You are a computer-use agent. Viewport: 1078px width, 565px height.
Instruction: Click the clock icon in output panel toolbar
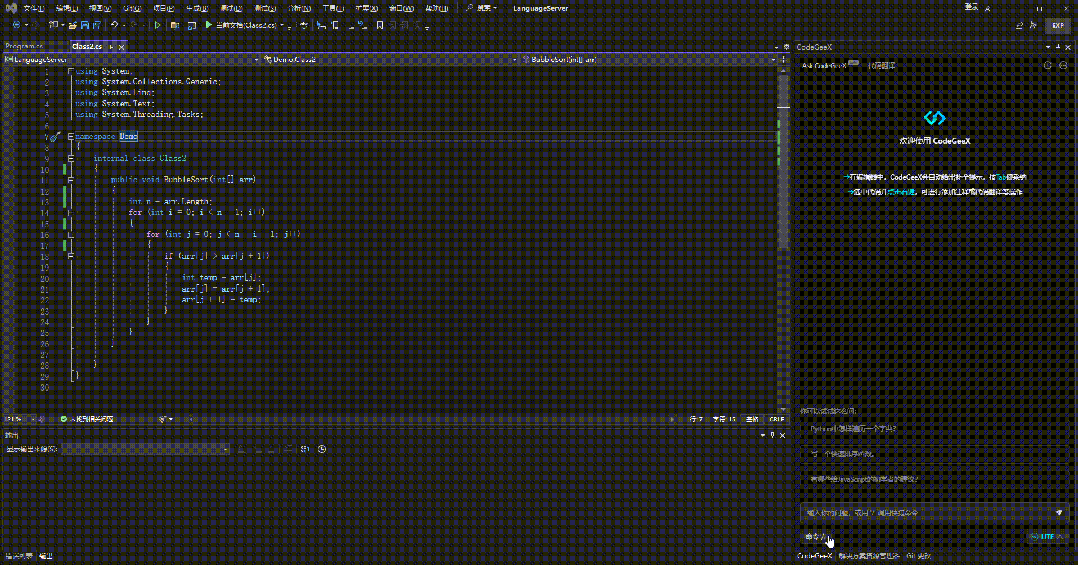tap(322, 449)
